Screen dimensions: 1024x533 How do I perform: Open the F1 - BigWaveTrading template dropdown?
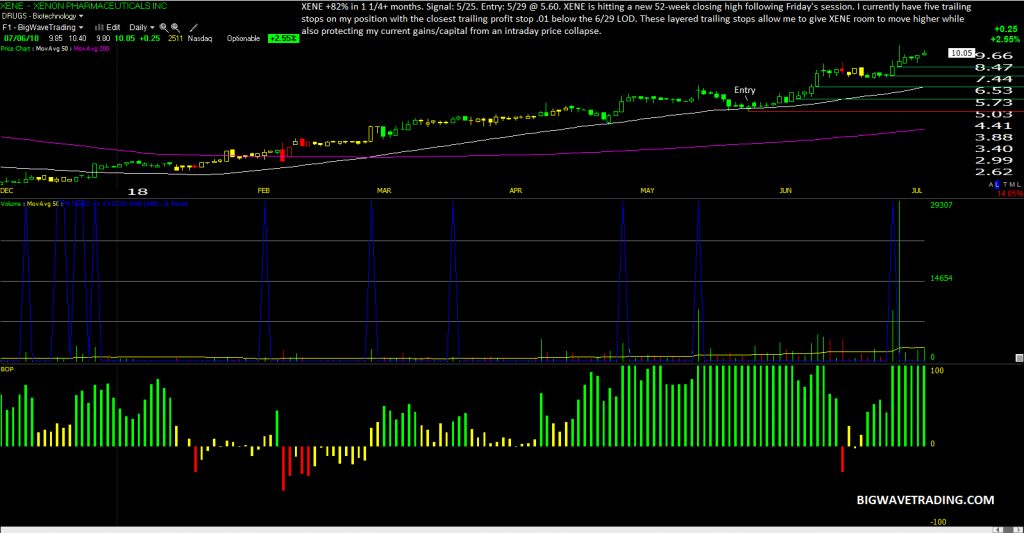(x=42, y=27)
